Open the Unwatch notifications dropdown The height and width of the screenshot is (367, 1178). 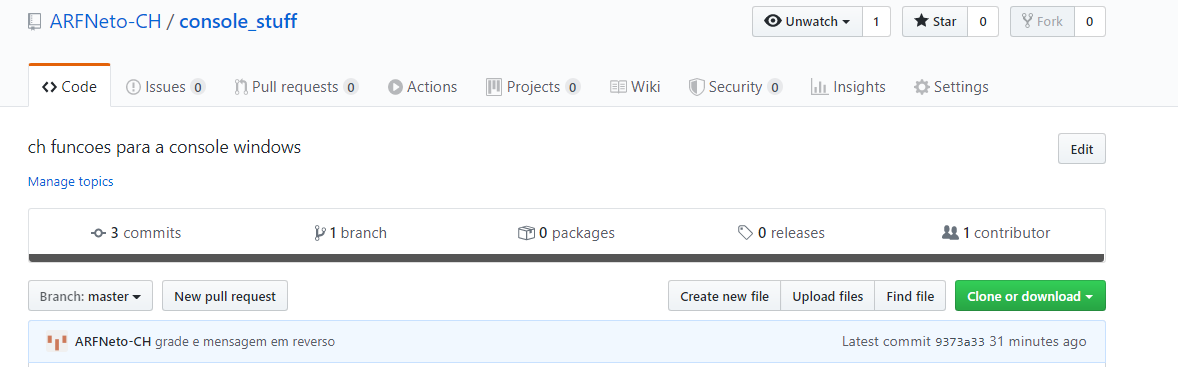(808, 22)
